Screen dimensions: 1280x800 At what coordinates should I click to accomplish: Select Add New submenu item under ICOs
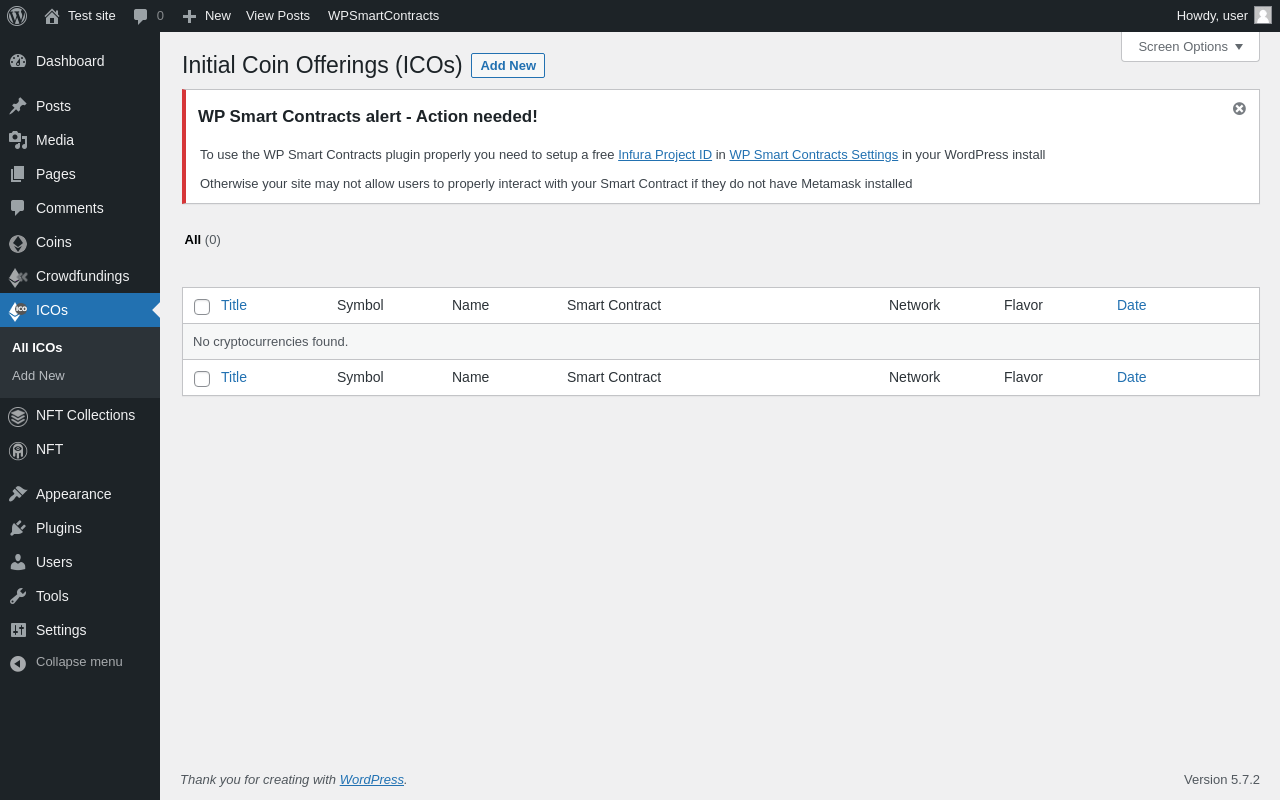(38, 375)
